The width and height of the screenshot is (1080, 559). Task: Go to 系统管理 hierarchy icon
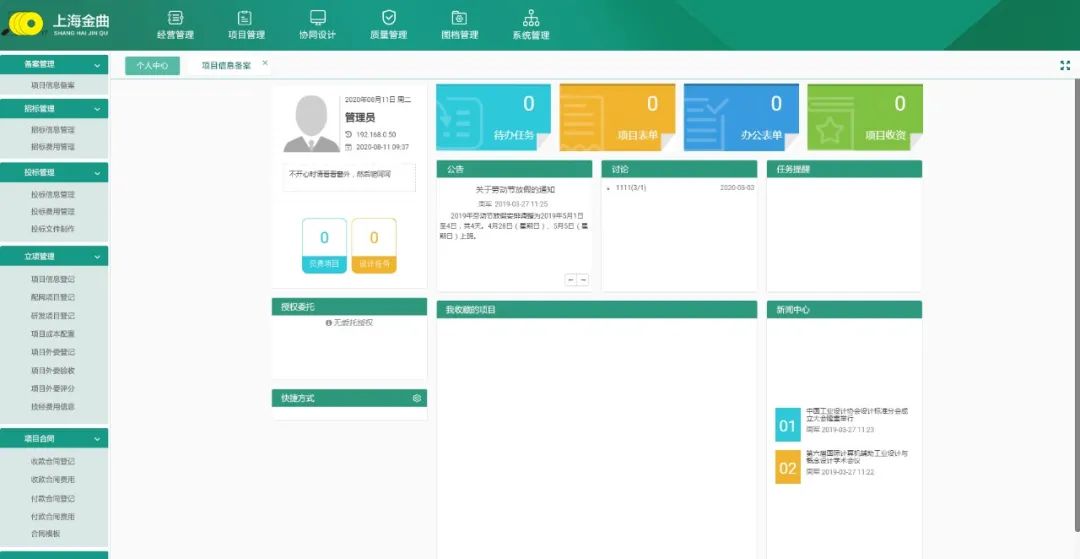click(531, 18)
